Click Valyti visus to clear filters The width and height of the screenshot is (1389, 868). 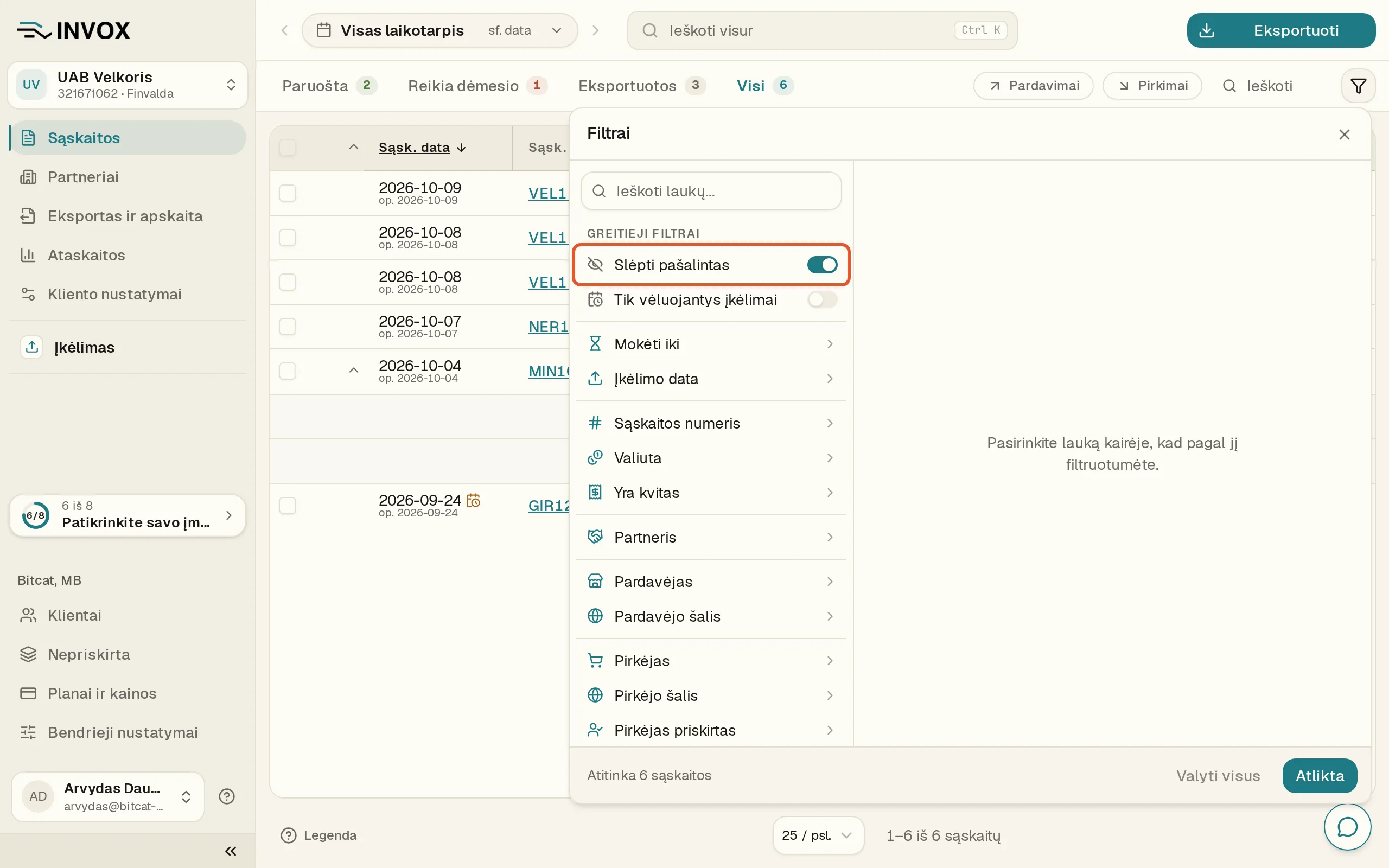(1218, 776)
